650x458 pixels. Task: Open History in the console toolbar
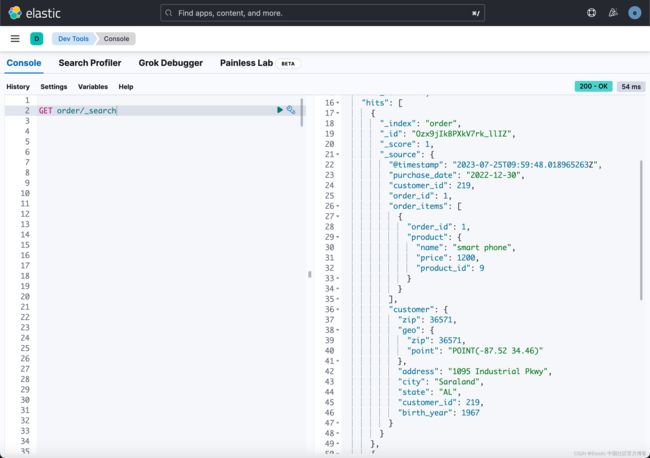18,87
